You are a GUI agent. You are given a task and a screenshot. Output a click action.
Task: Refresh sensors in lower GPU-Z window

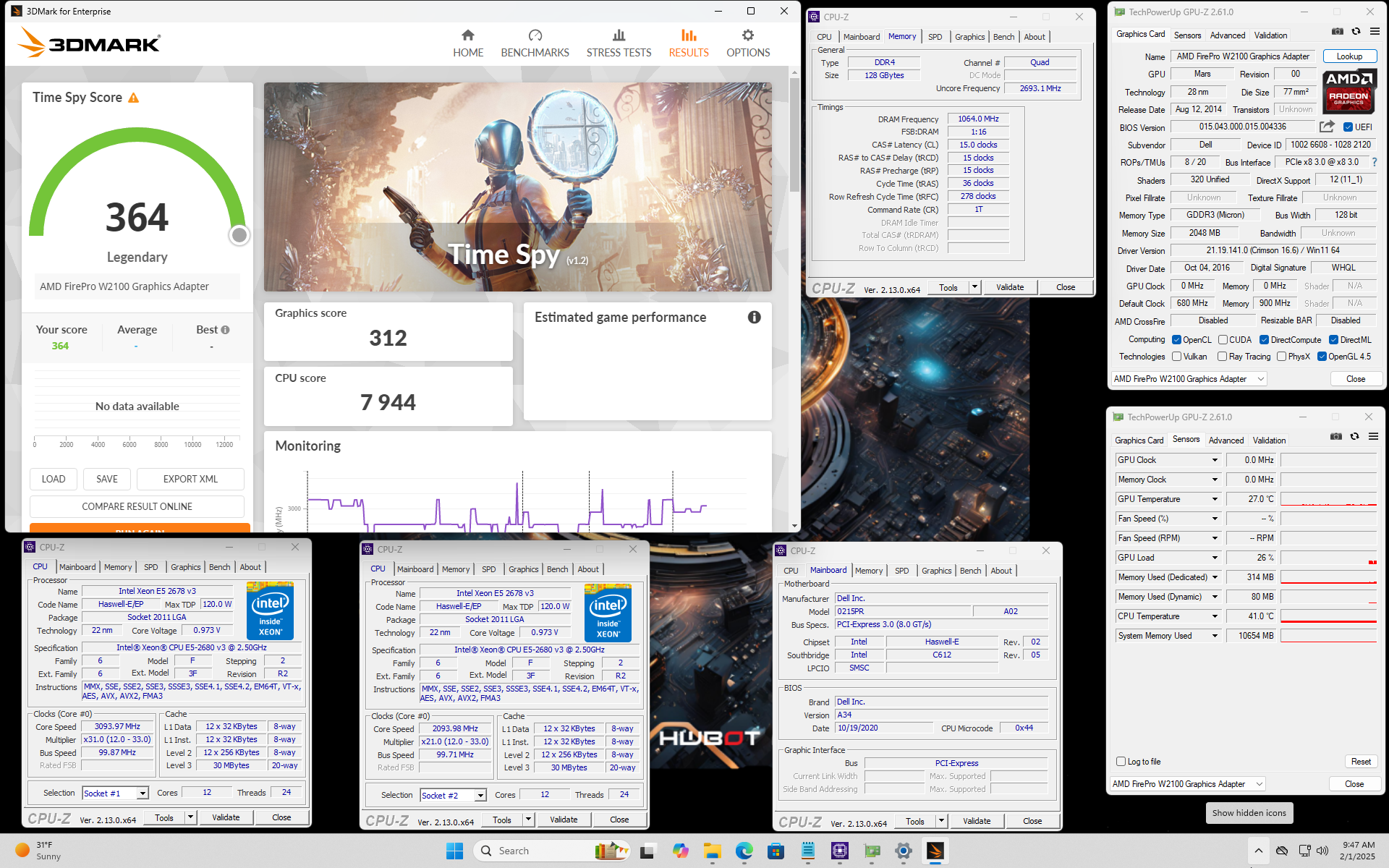1355,437
